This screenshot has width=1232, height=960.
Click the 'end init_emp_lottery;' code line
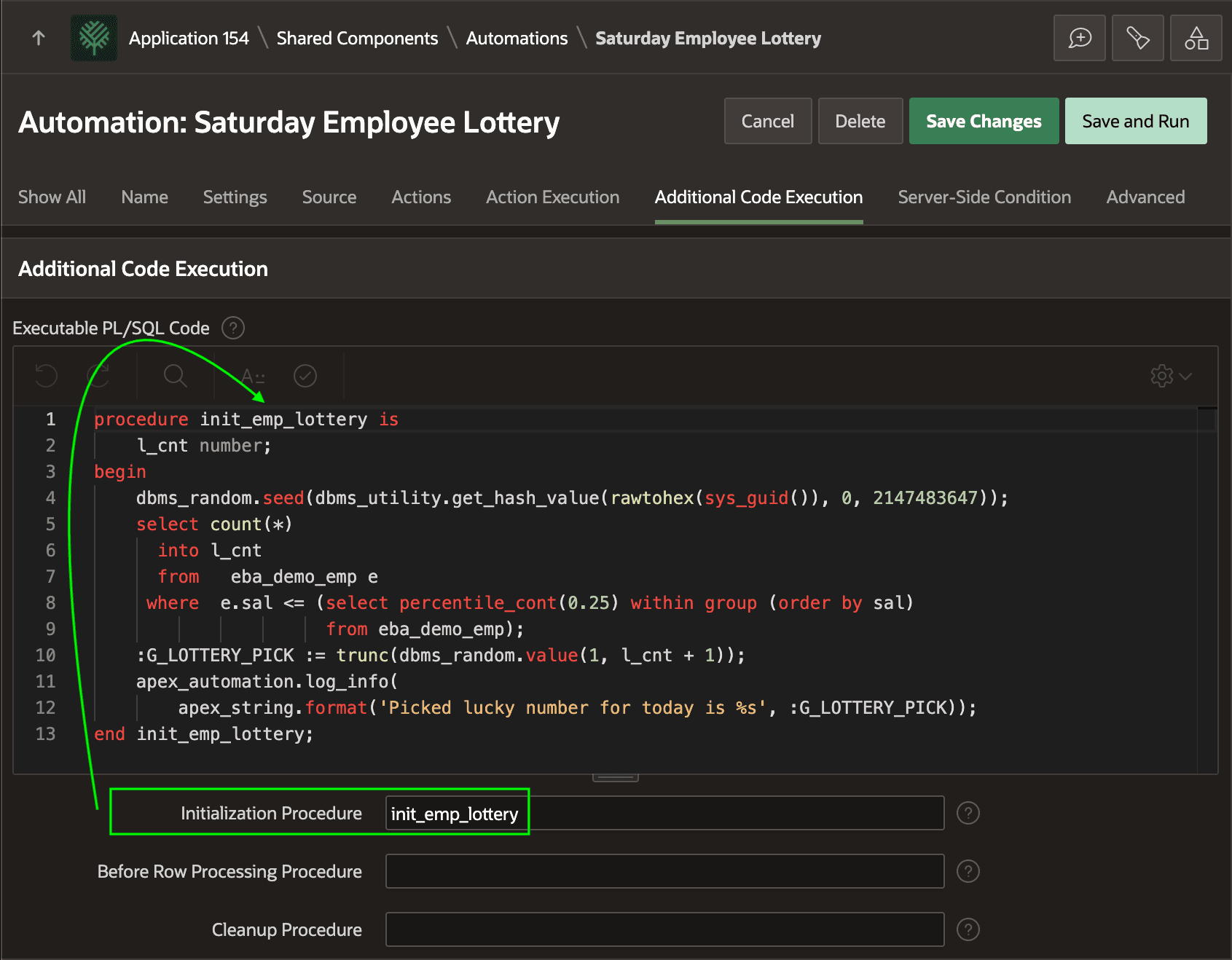tap(203, 733)
